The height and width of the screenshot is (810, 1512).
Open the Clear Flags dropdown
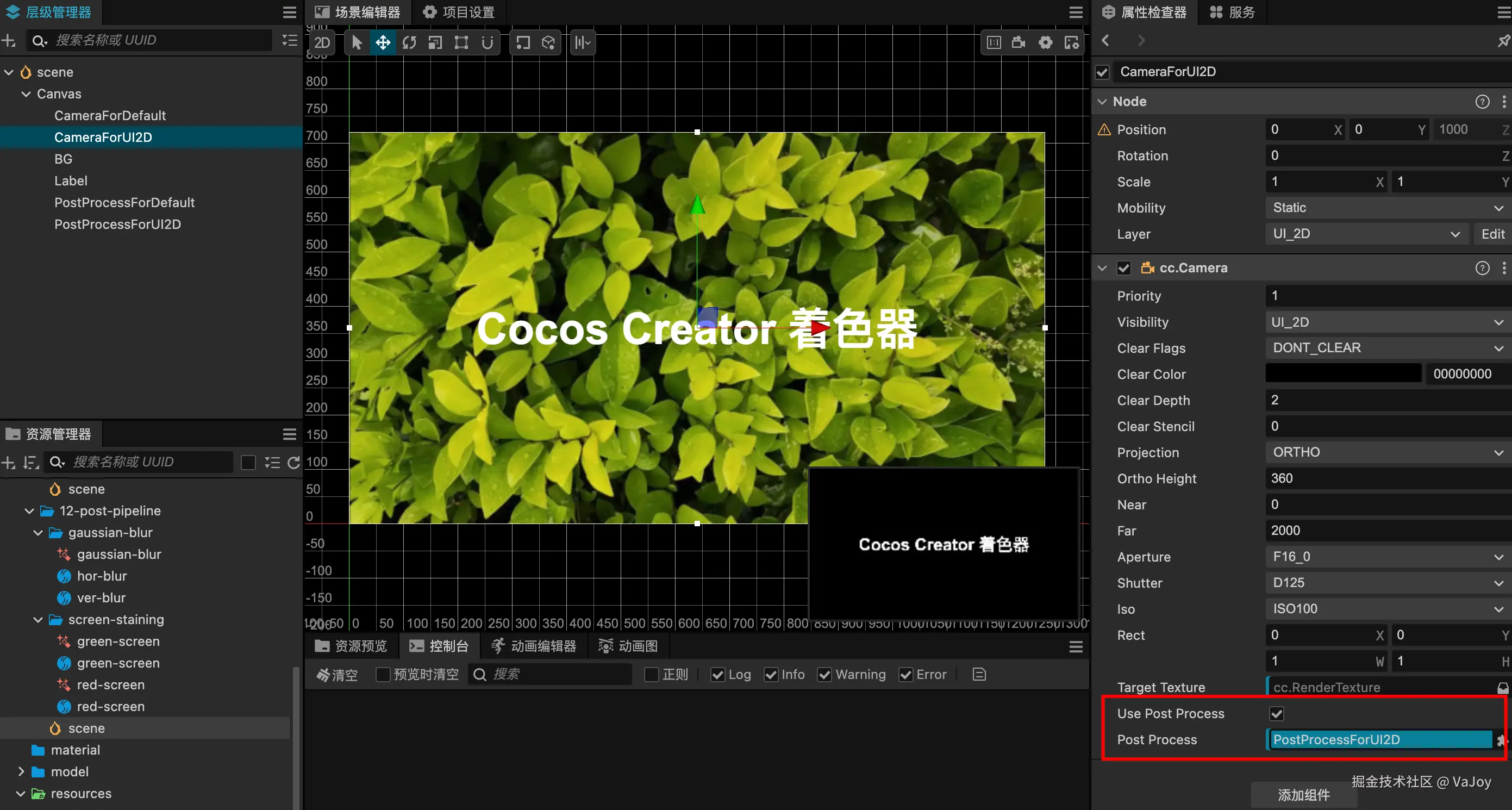[1389, 348]
